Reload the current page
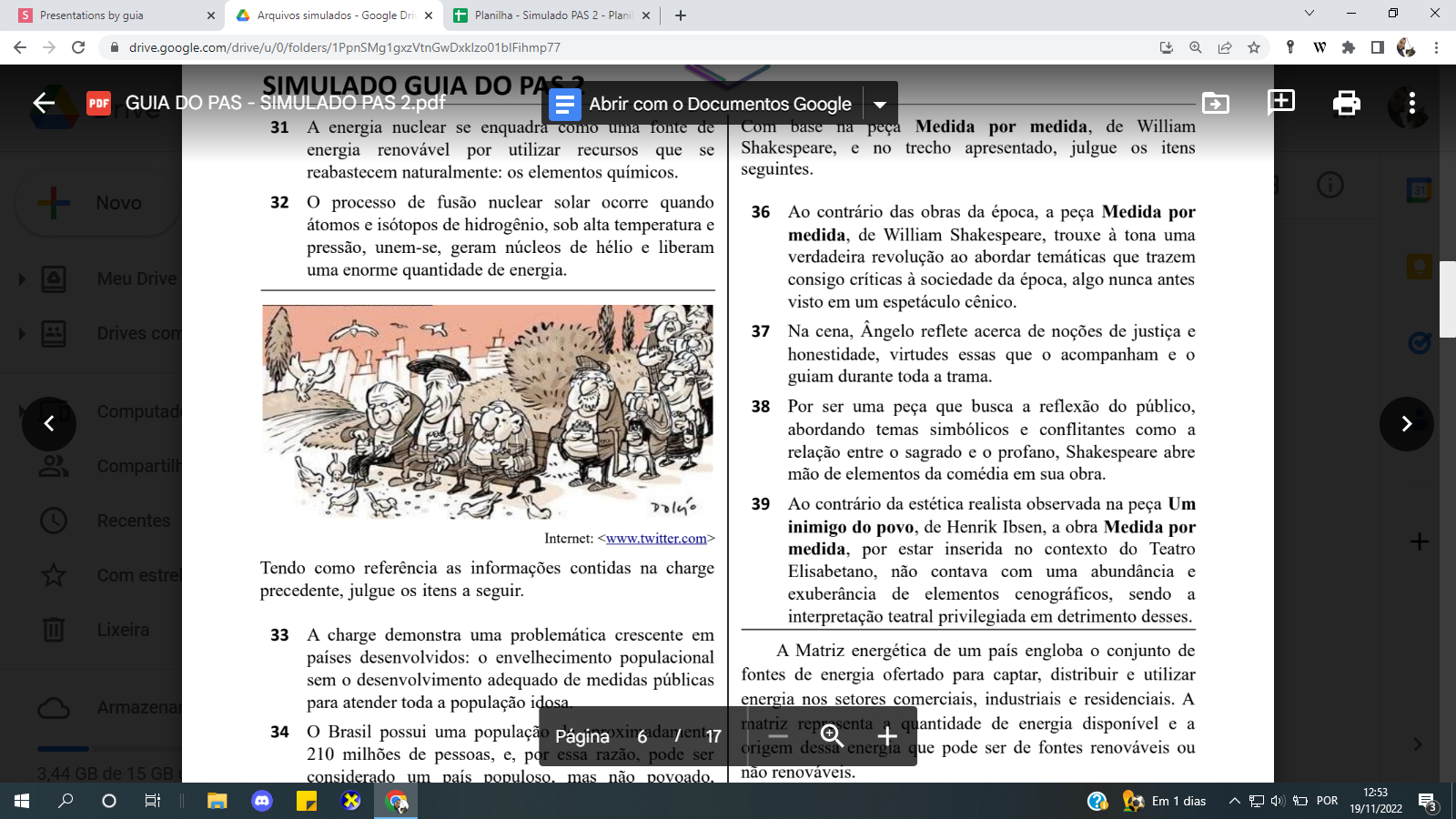The image size is (1456, 819). point(78,47)
